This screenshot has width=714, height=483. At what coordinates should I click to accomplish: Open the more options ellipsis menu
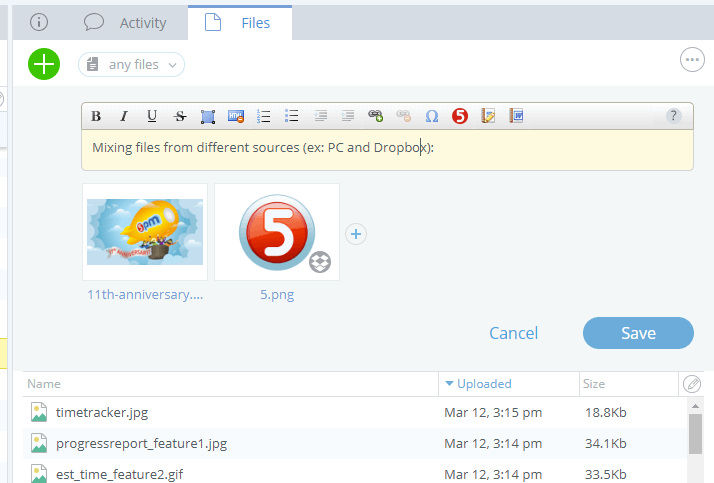[692, 60]
